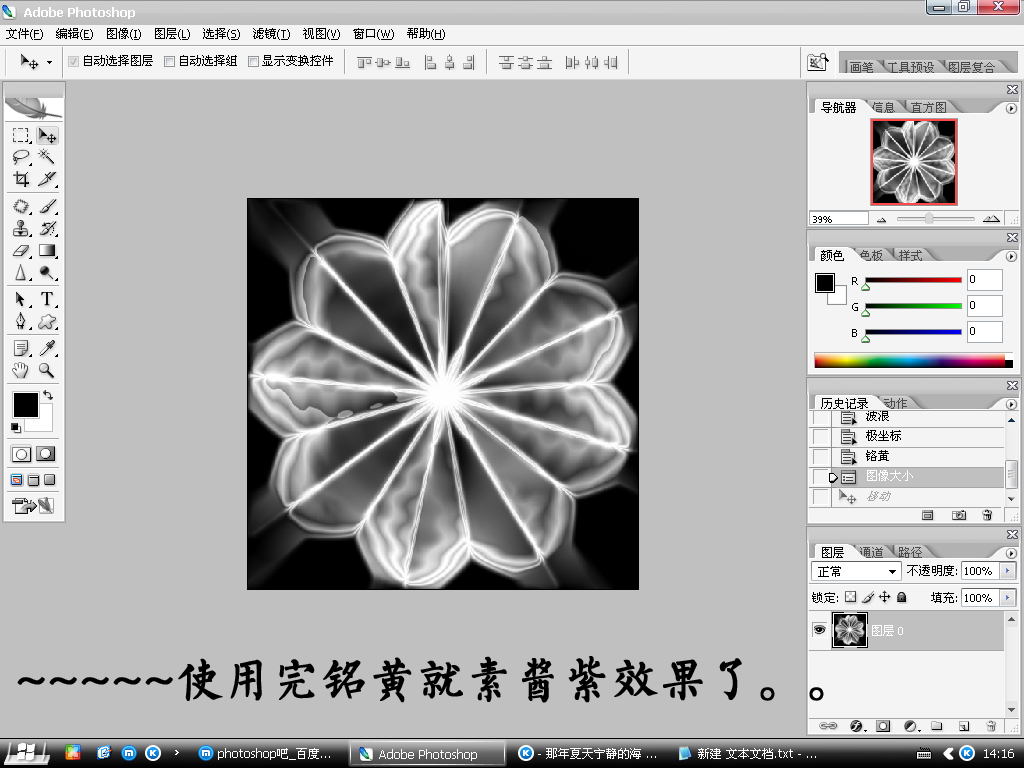Delete layer using Layers panel trash icon

click(990, 725)
